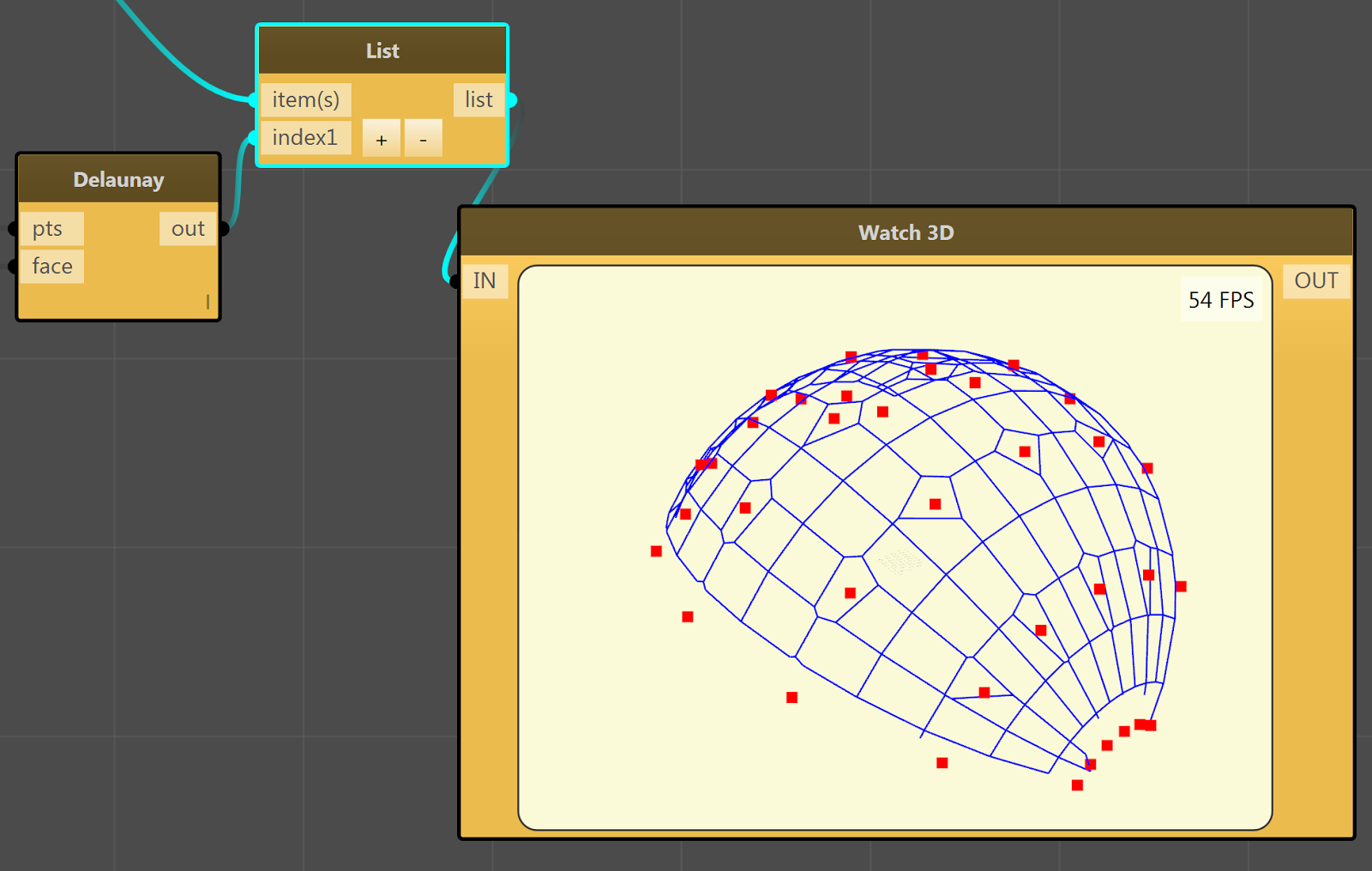Screen dimensions: 1372x871
Task: Click the list output port of the List node
Action: tap(478, 99)
